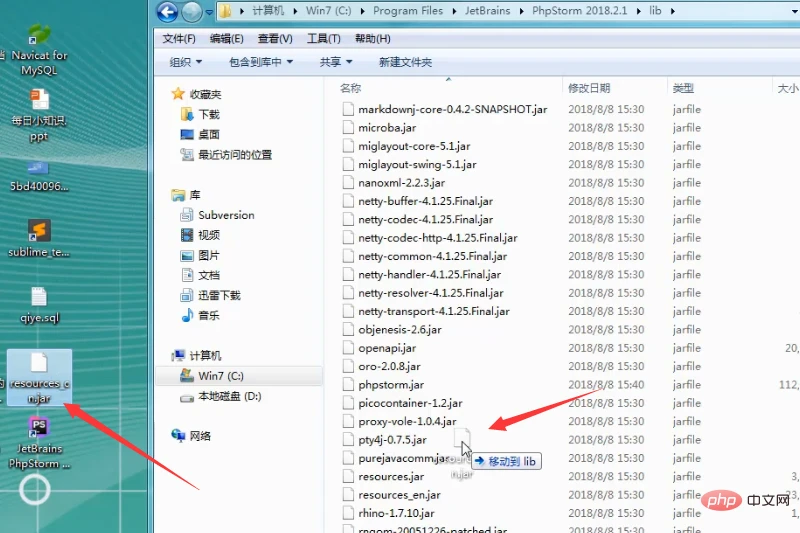
Task: Click JetBrains breadcrumb in address bar
Action: pos(487,11)
